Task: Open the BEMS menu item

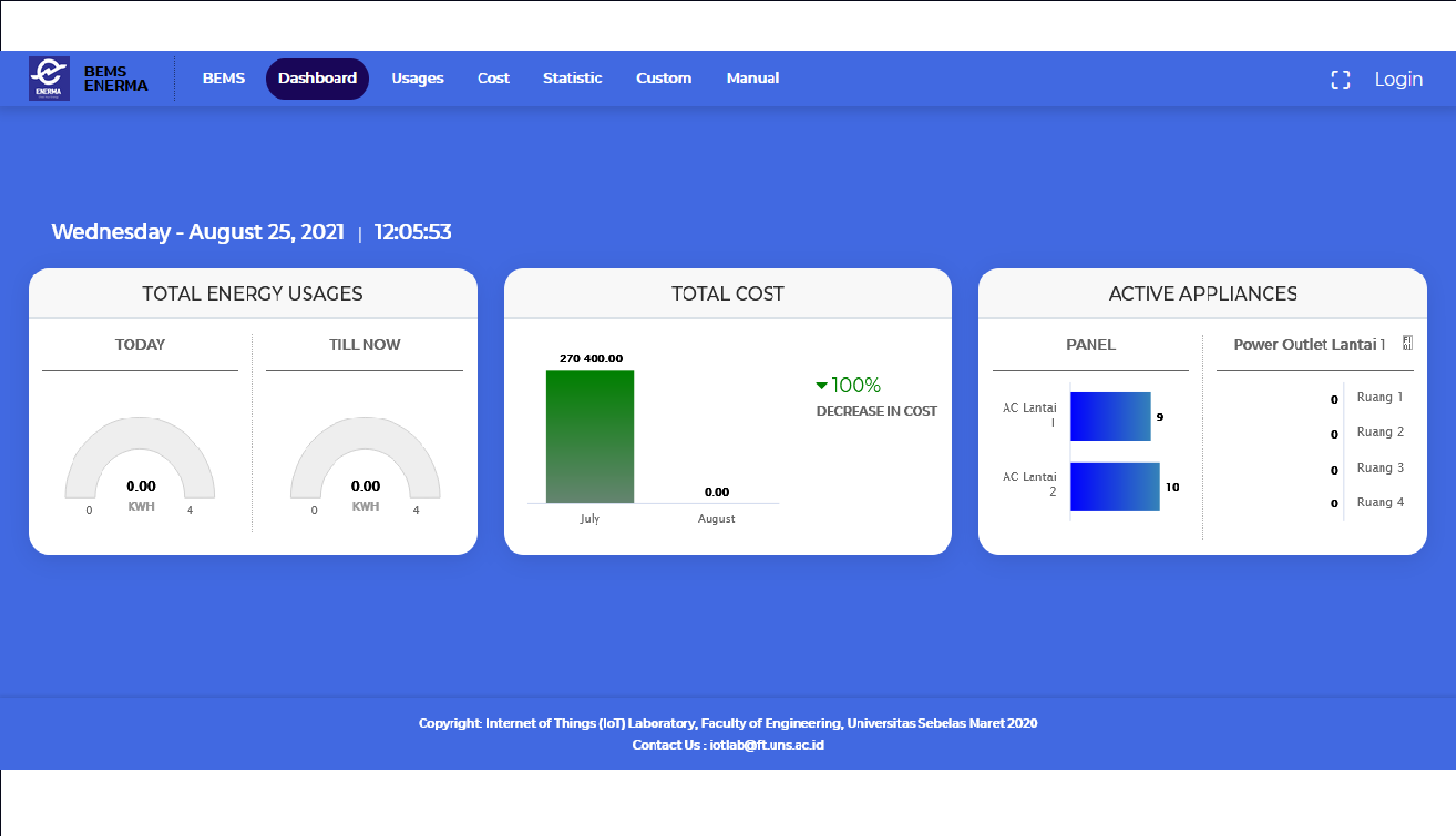Action: coord(223,78)
